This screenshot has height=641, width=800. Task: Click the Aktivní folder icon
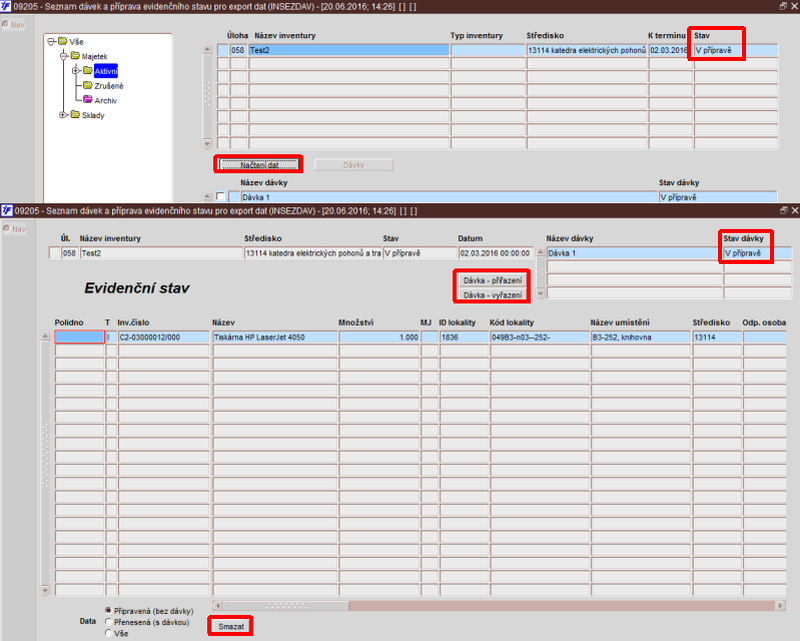(x=88, y=70)
